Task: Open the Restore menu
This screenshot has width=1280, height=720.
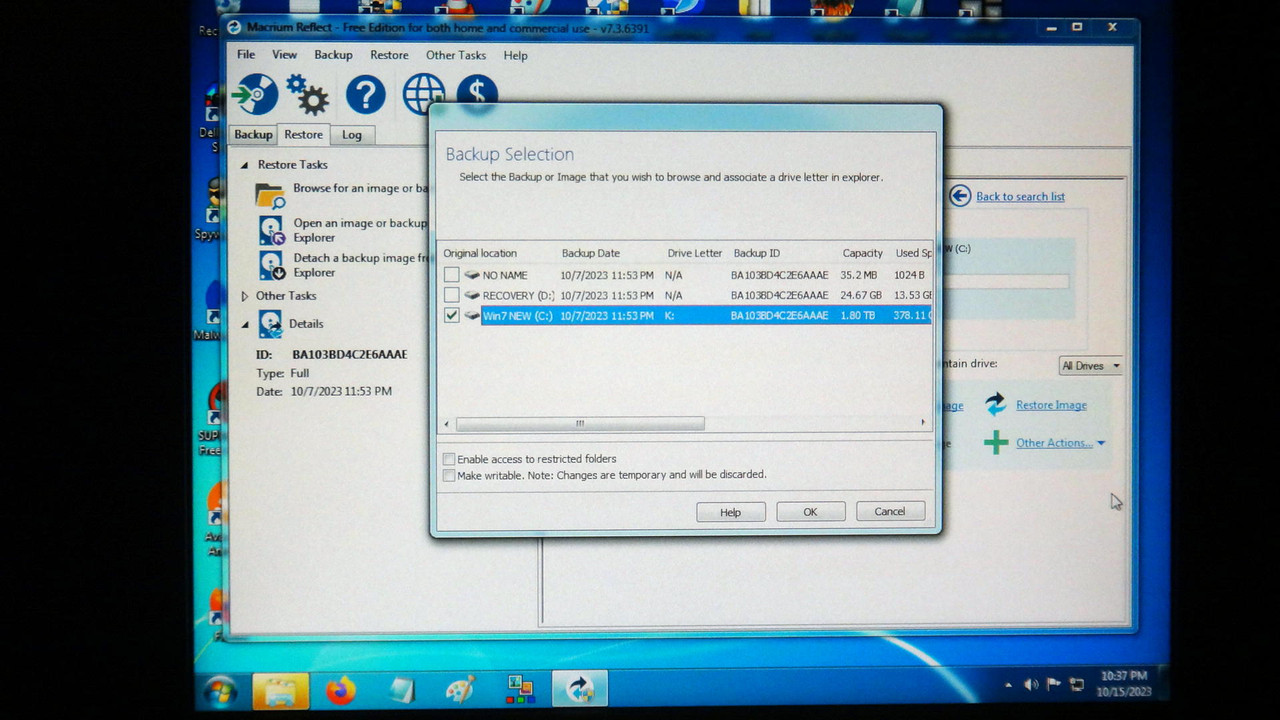Action: tap(389, 55)
